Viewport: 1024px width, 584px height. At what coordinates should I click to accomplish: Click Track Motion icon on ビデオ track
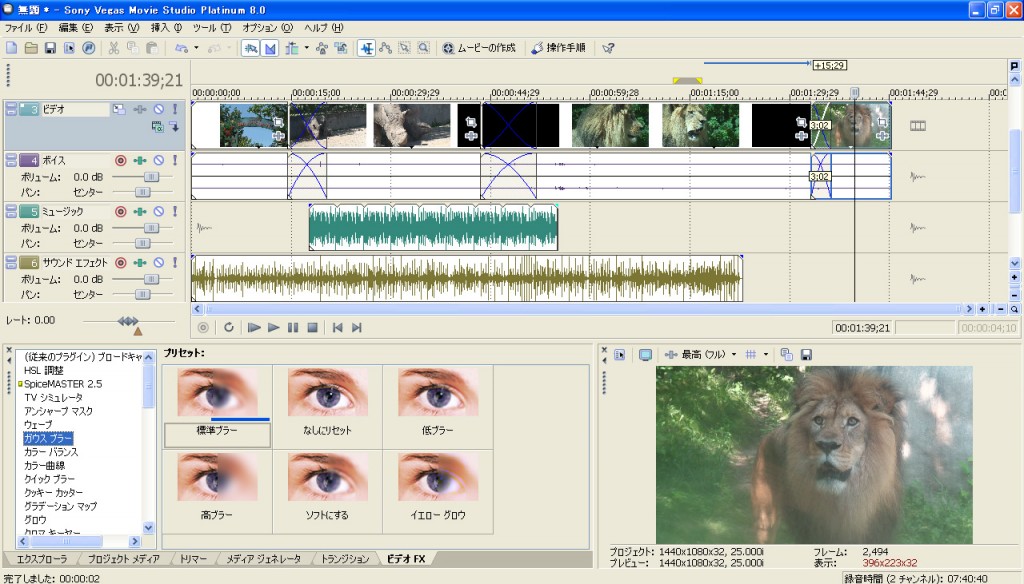pos(118,109)
